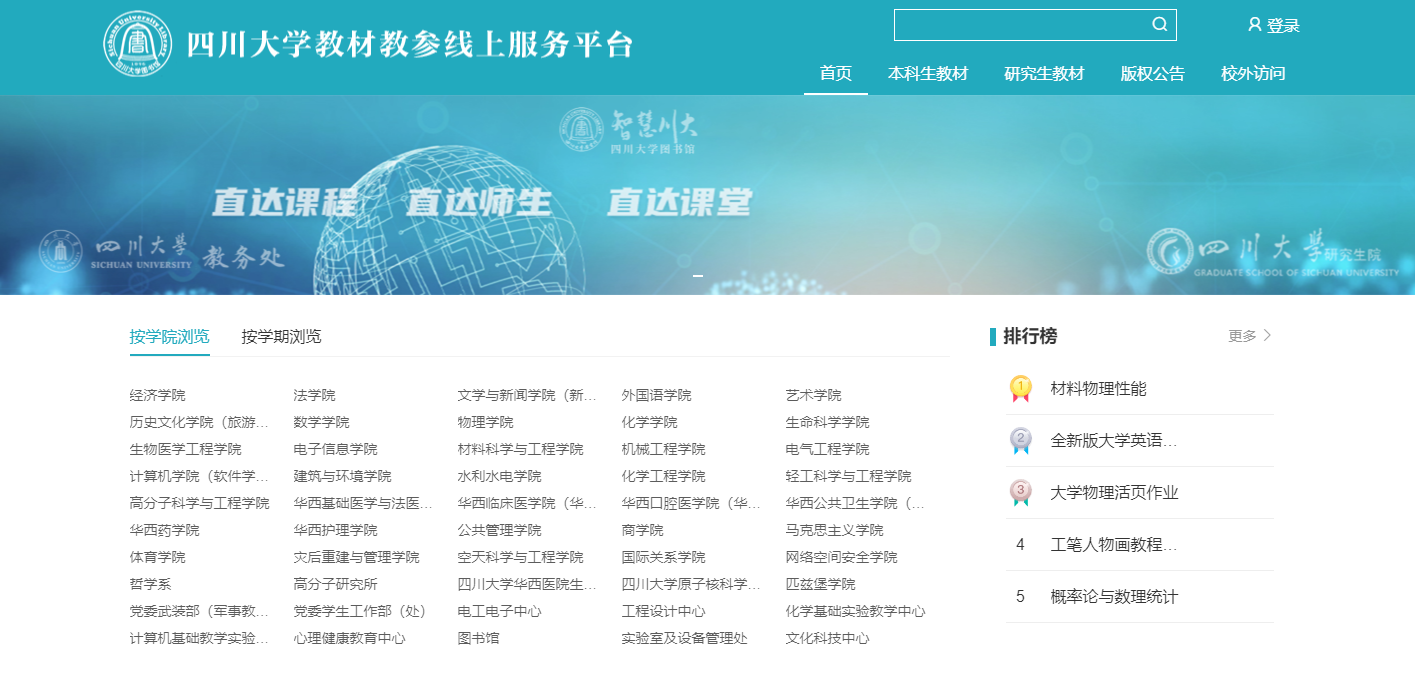Select 马克思主义学院 in the college list

835,531
